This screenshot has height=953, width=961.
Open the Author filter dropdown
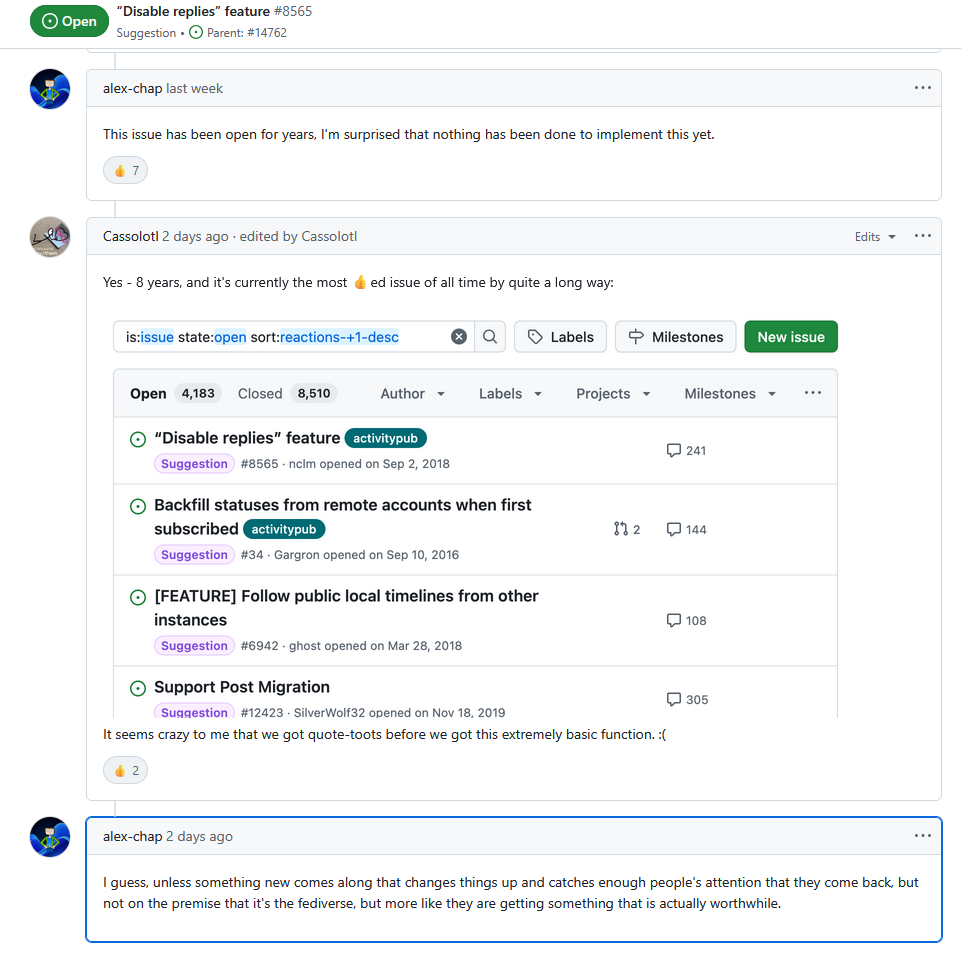click(x=412, y=394)
